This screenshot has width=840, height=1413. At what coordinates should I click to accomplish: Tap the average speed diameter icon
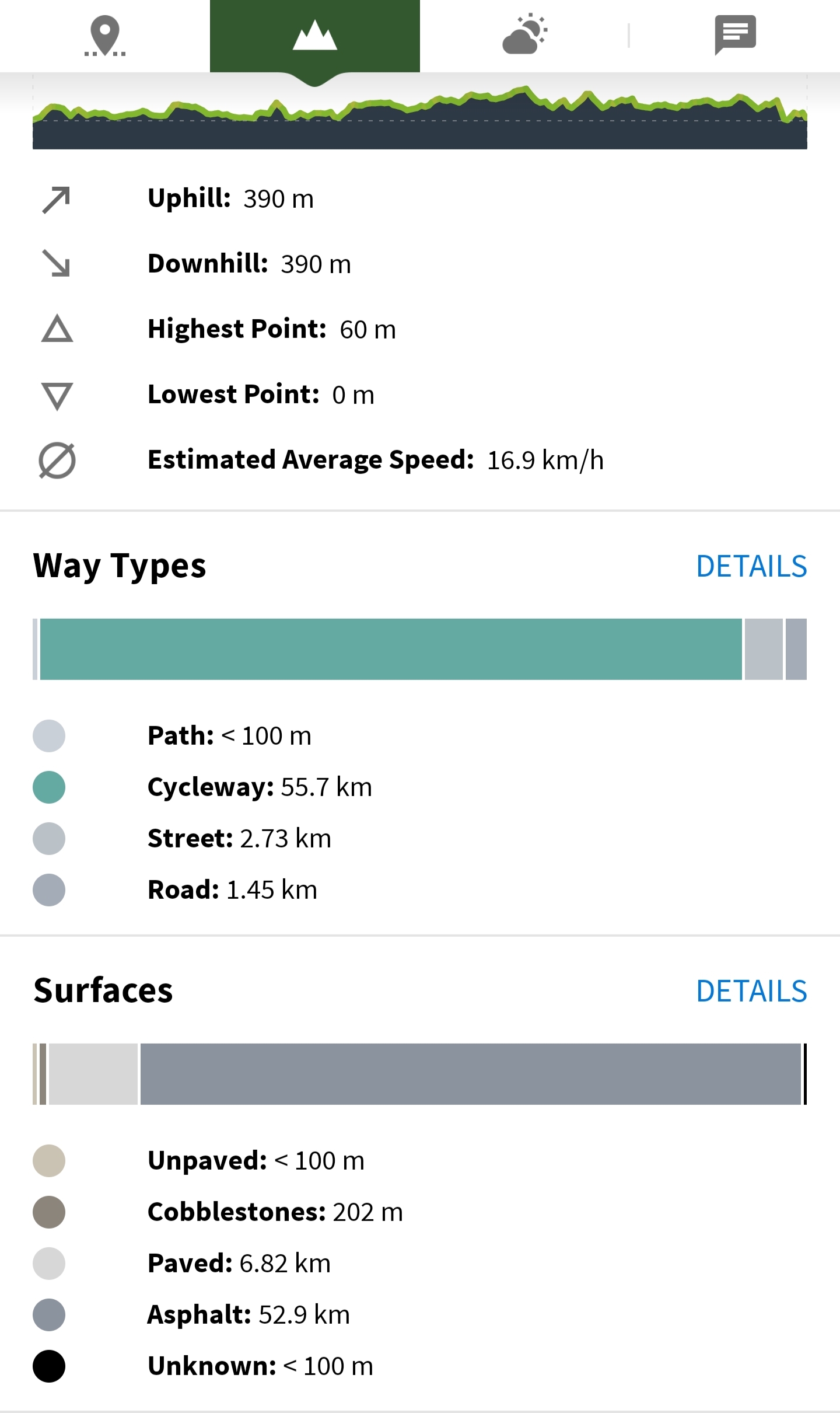pyautogui.click(x=57, y=460)
